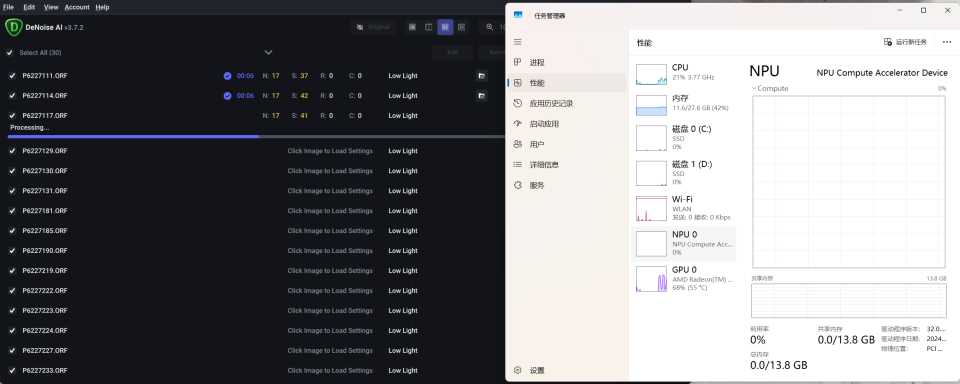Click the S: 42 value for P6227114.ORF
This screenshot has width=960, height=384.
point(300,96)
